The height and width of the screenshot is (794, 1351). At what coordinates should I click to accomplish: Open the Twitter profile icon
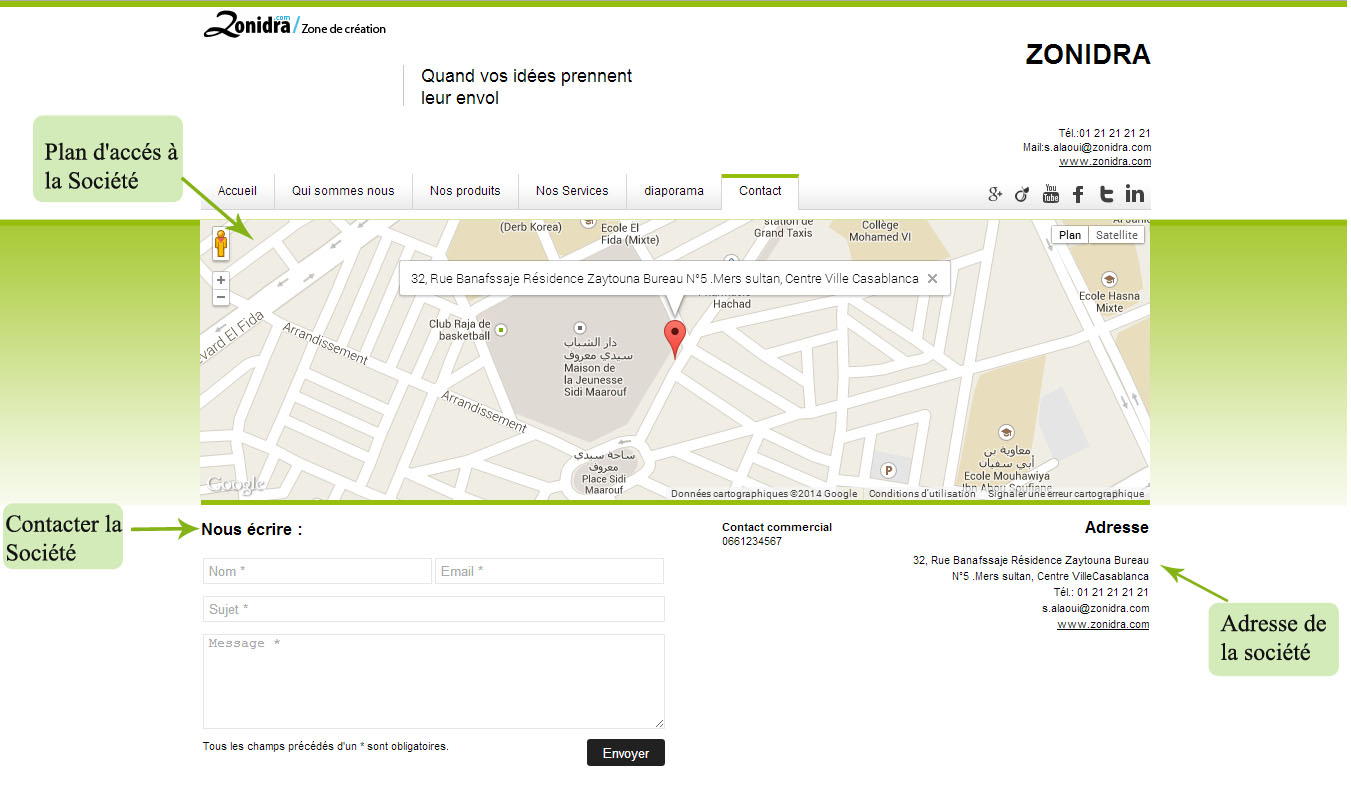click(1106, 194)
